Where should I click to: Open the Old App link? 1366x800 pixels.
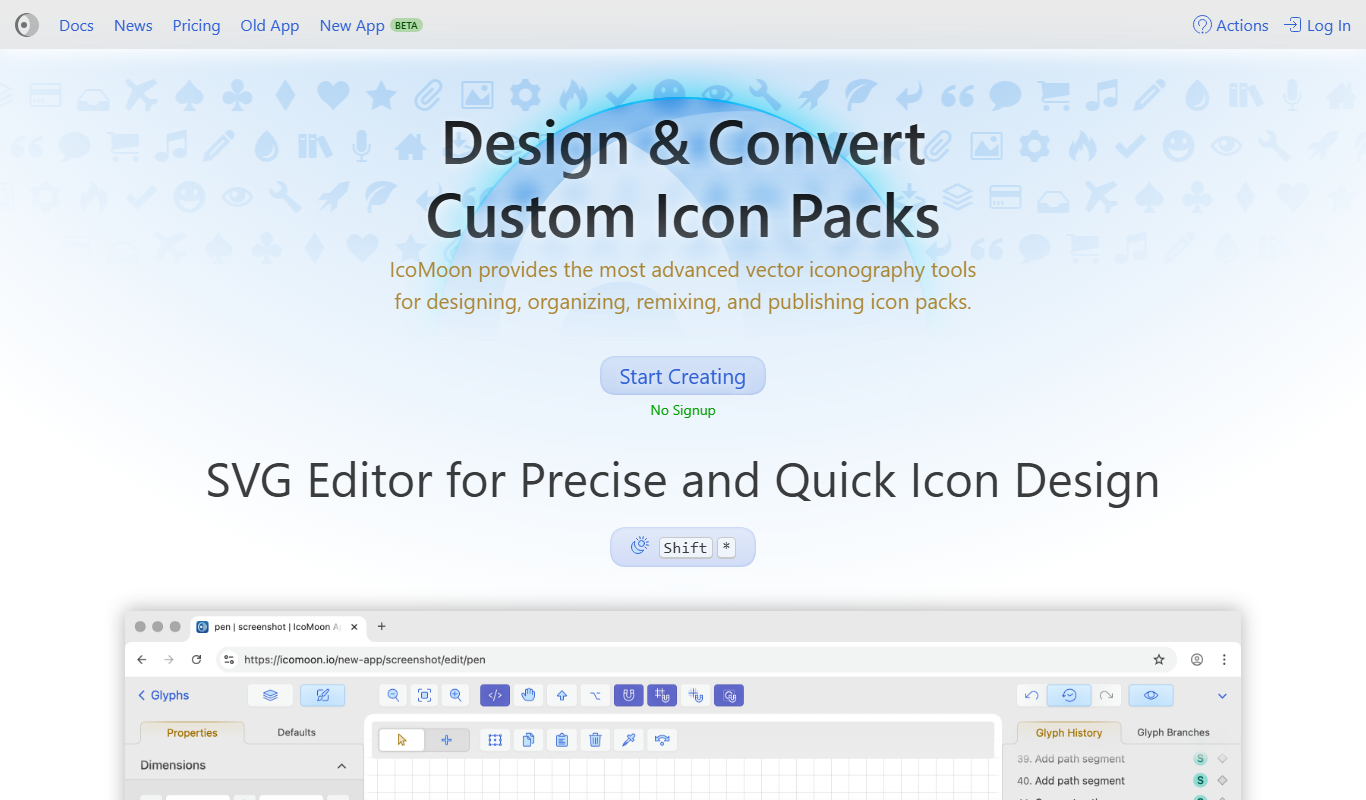[270, 25]
